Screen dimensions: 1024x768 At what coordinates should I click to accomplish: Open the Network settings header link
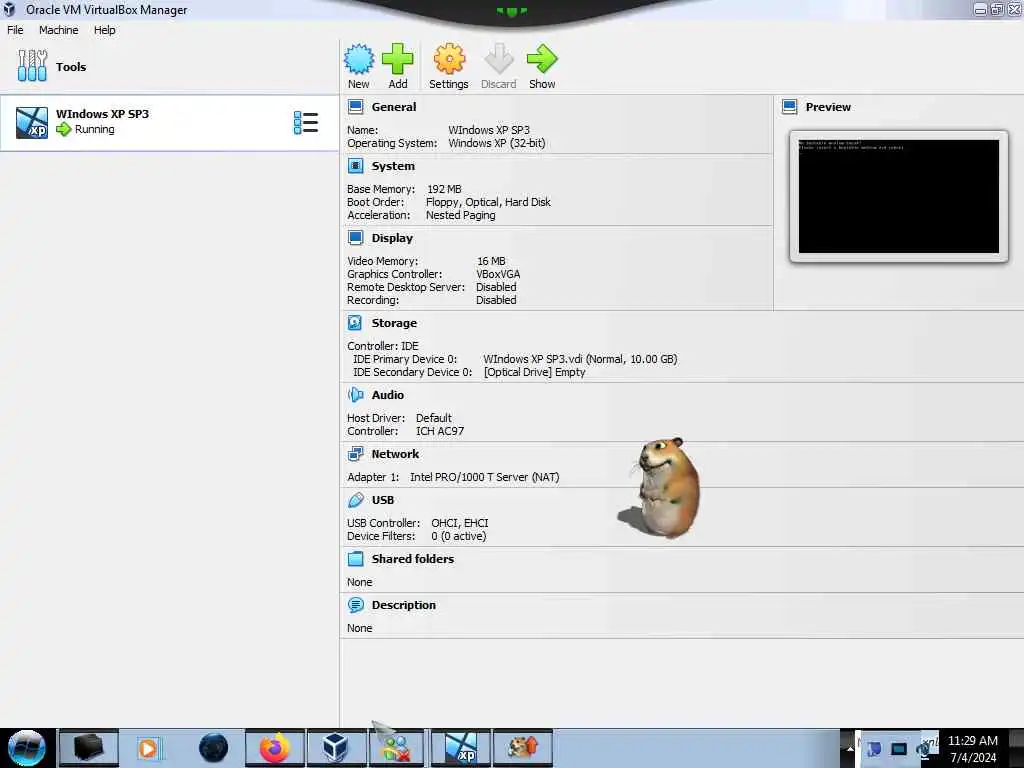click(x=395, y=454)
